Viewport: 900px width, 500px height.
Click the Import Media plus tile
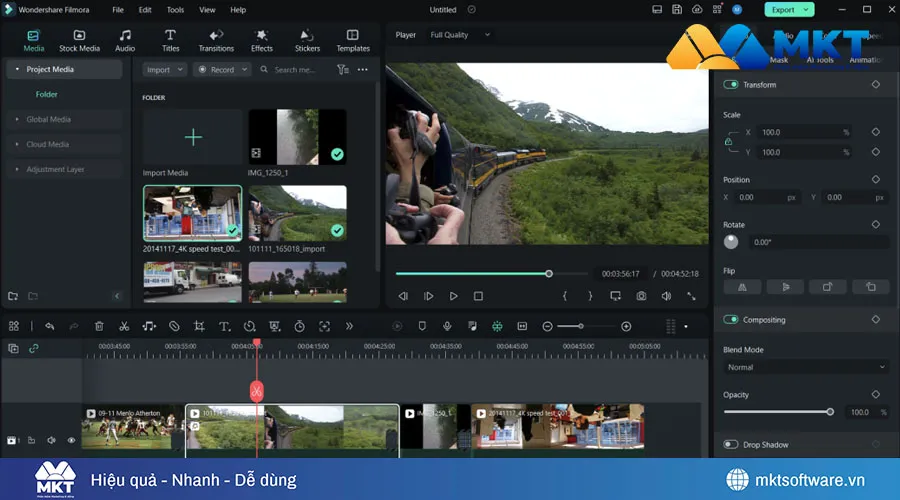193,137
